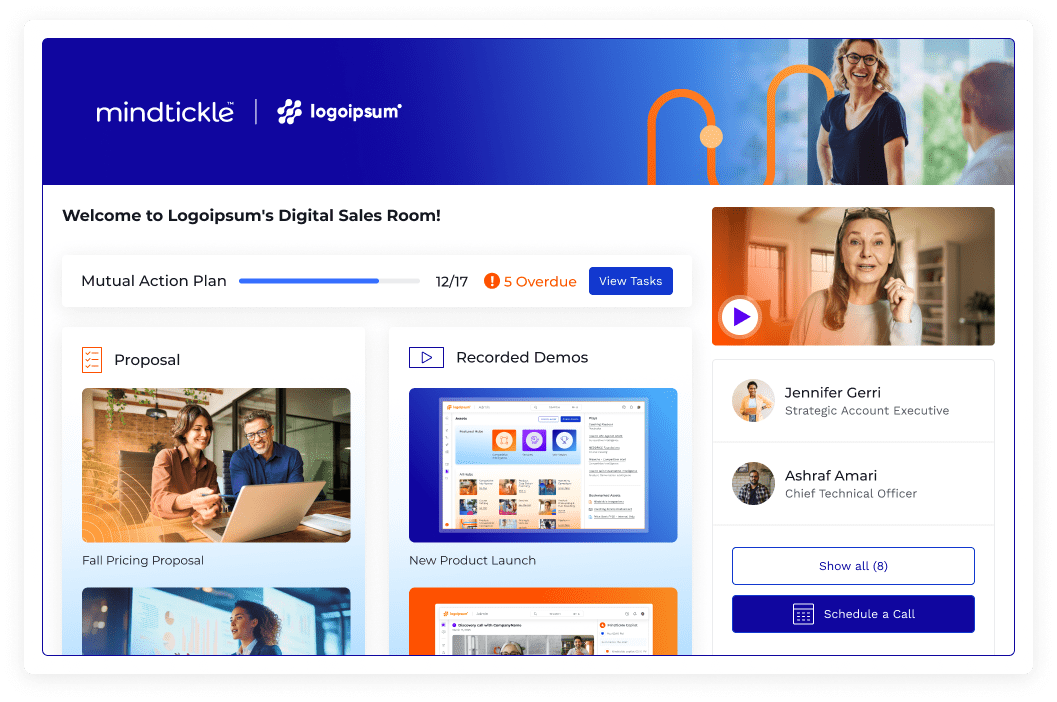The image size is (1057, 702).
Task: Click the Ashraf Amari name text
Action: (x=830, y=476)
